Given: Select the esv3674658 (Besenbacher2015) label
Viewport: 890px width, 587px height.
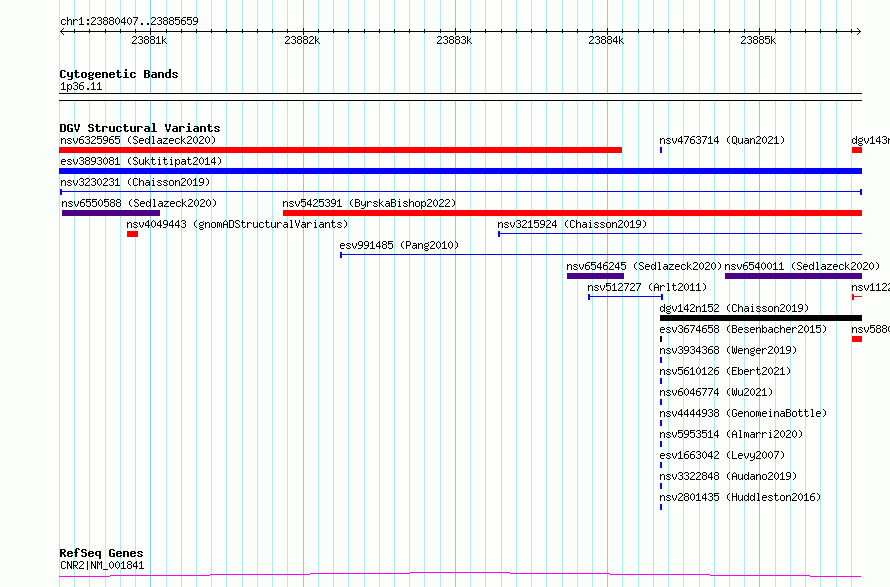Looking at the screenshot, I should click(x=743, y=329).
